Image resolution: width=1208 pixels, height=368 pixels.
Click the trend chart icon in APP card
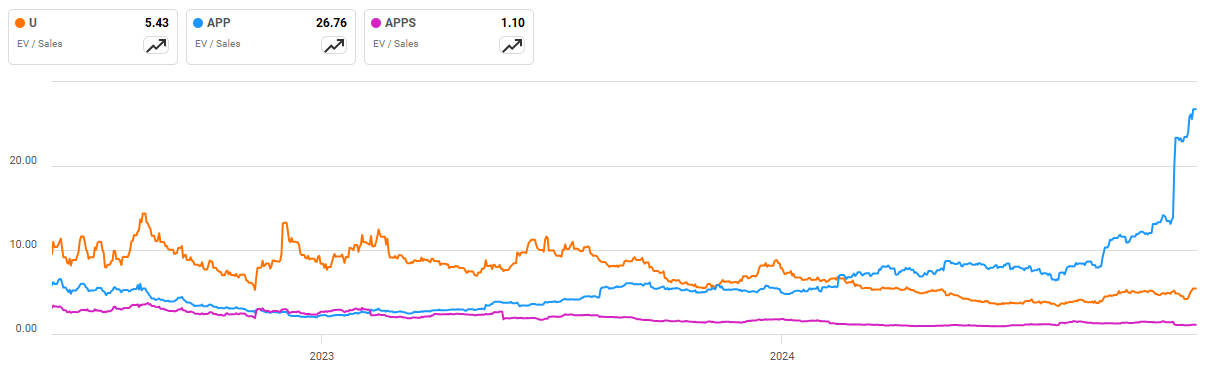334,45
